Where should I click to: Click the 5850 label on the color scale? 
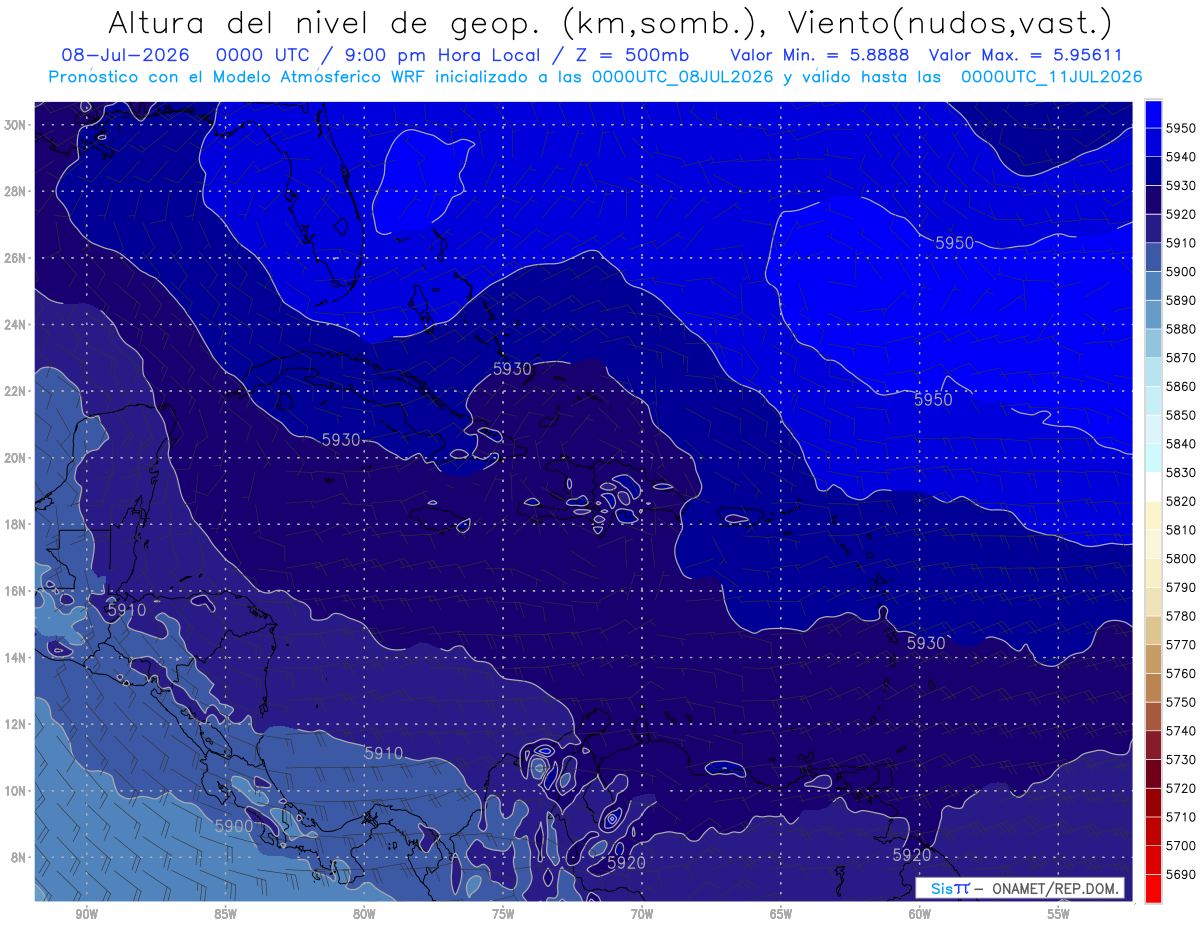click(x=1181, y=415)
